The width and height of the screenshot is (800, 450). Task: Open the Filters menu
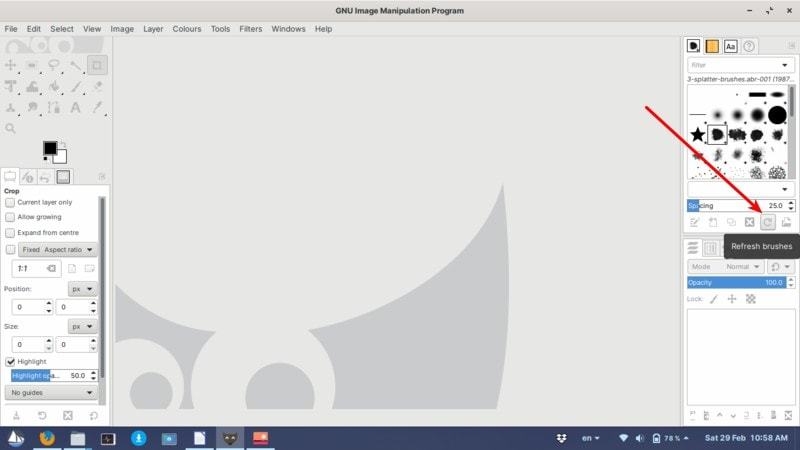click(250, 29)
